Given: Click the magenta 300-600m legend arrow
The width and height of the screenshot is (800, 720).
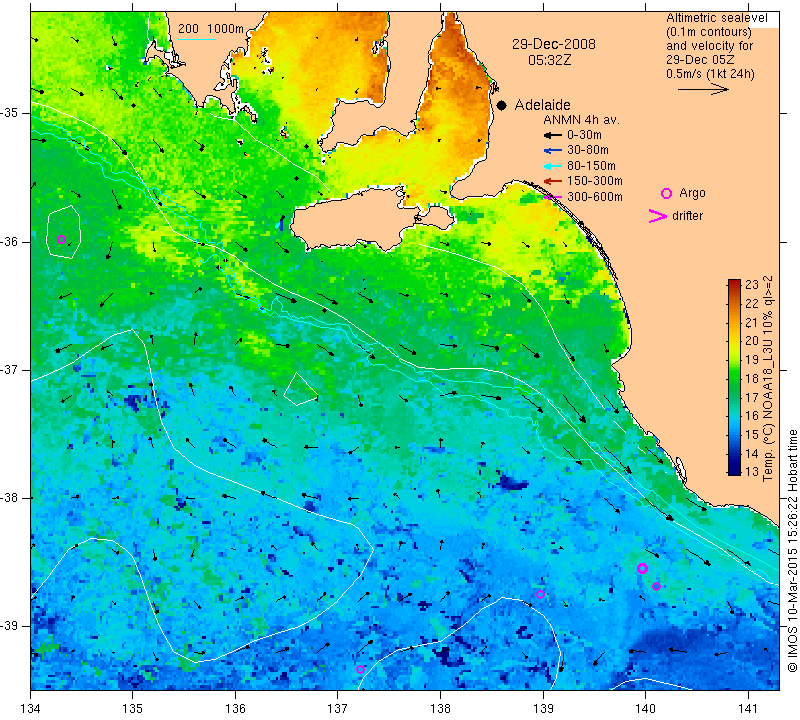Looking at the screenshot, I should 553,196.
